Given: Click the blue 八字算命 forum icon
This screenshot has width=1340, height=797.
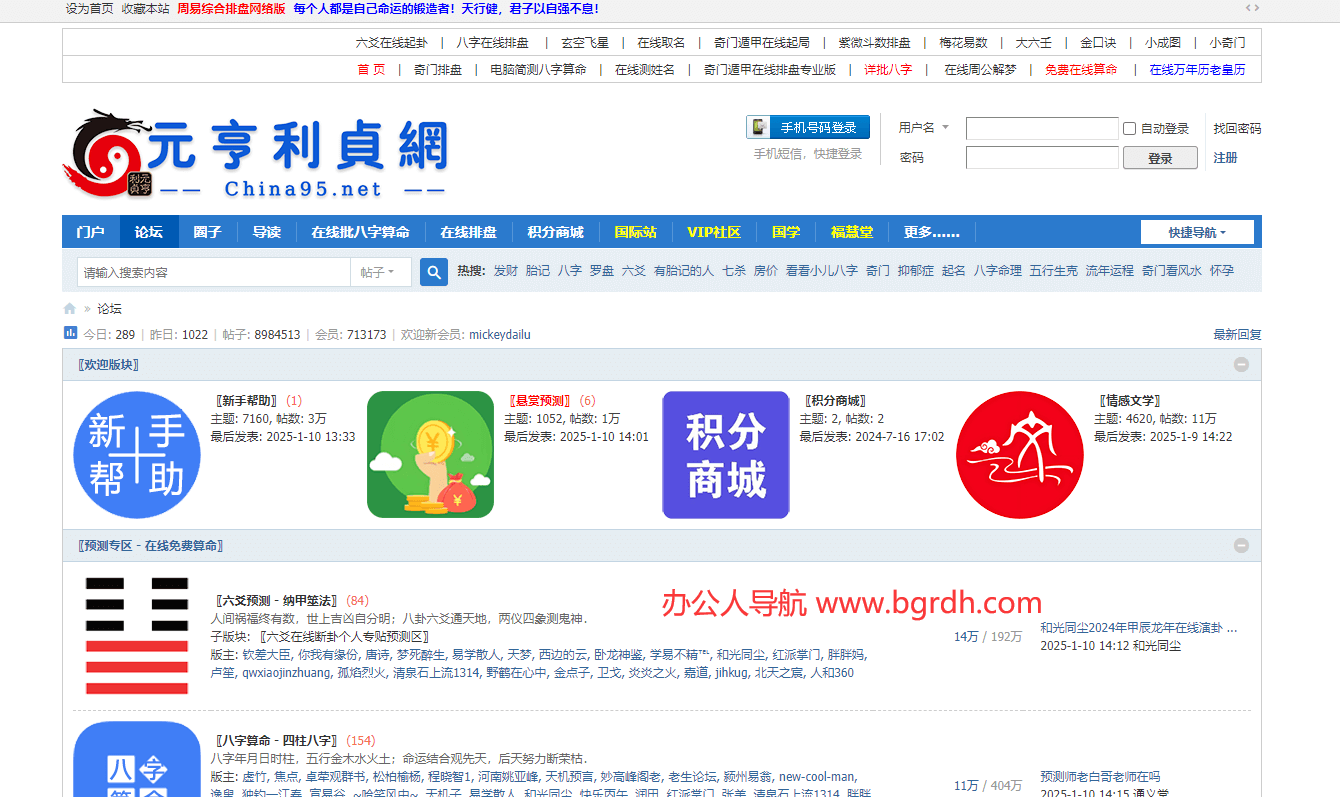Looking at the screenshot, I should click(x=137, y=770).
